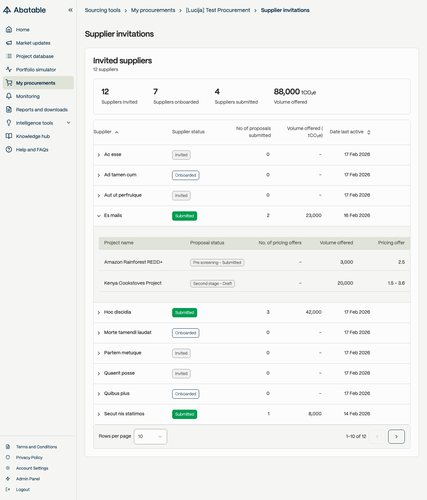Select My procurements in sidebar
Screen dimensions: 427x500
pos(38,83)
